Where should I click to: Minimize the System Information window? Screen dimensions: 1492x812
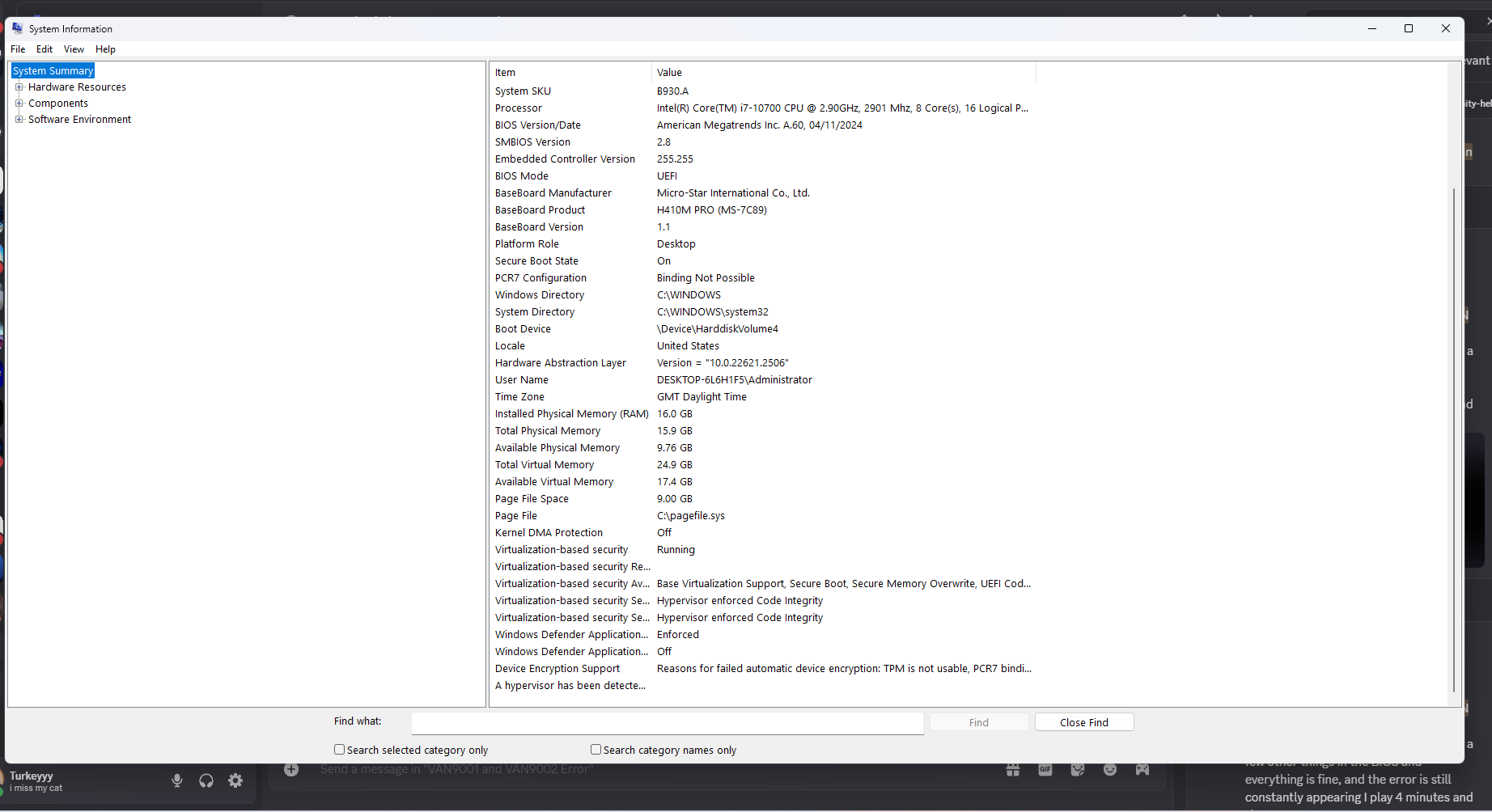(1372, 28)
